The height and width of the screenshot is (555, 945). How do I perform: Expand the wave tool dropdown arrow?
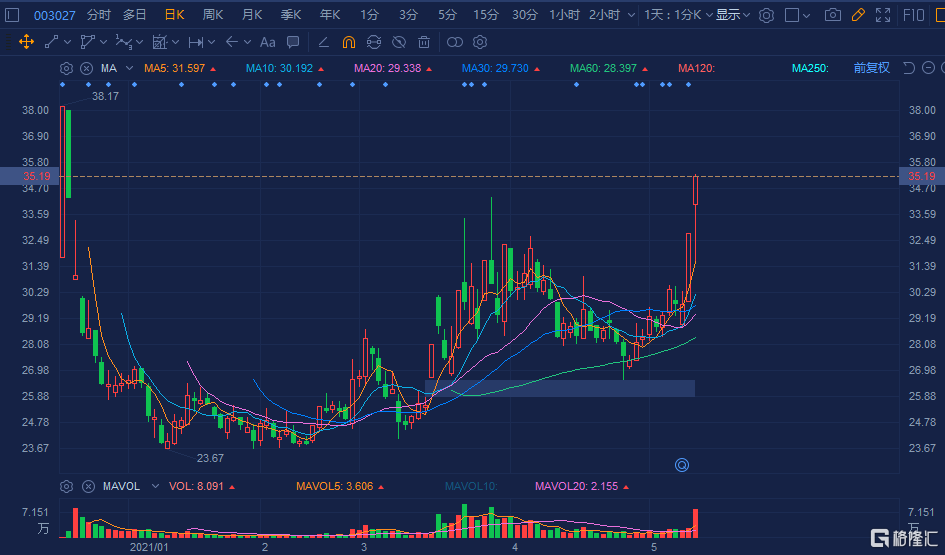pos(139,42)
